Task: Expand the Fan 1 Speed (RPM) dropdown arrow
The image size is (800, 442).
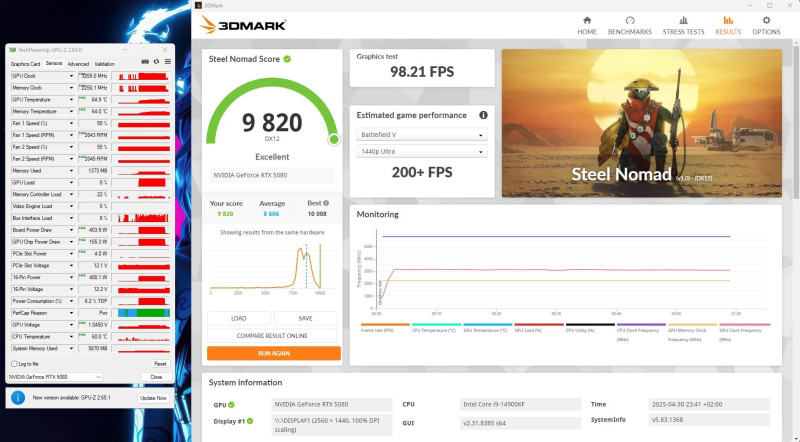Action: point(71,135)
